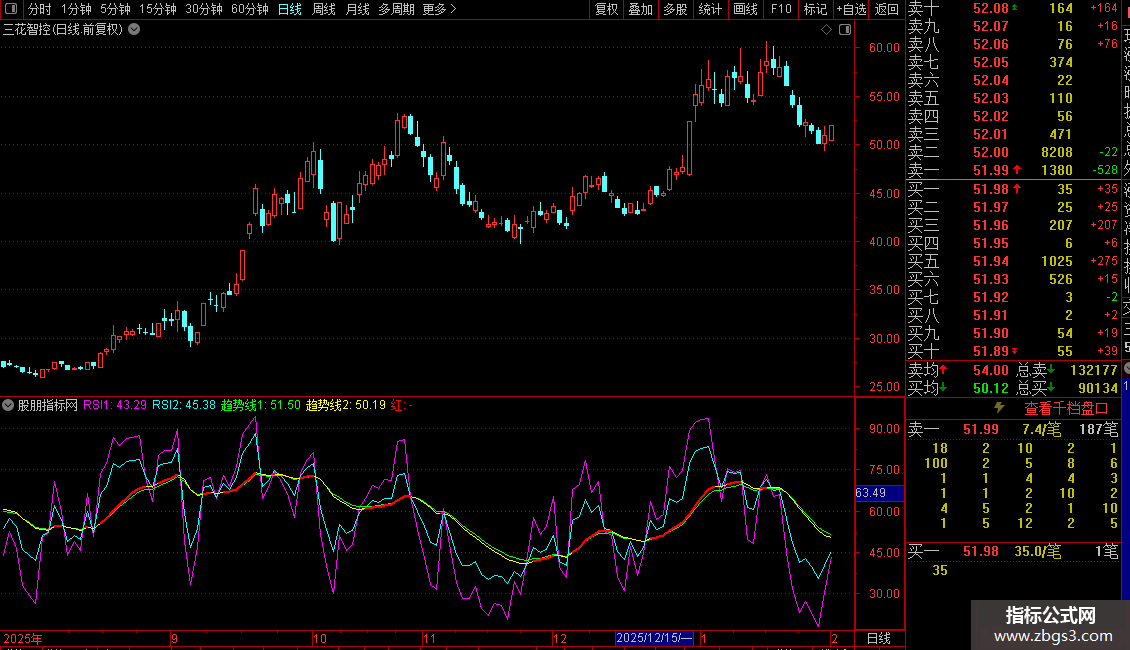
Task: Toggle the right panel icon above chart
Action: [845, 30]
